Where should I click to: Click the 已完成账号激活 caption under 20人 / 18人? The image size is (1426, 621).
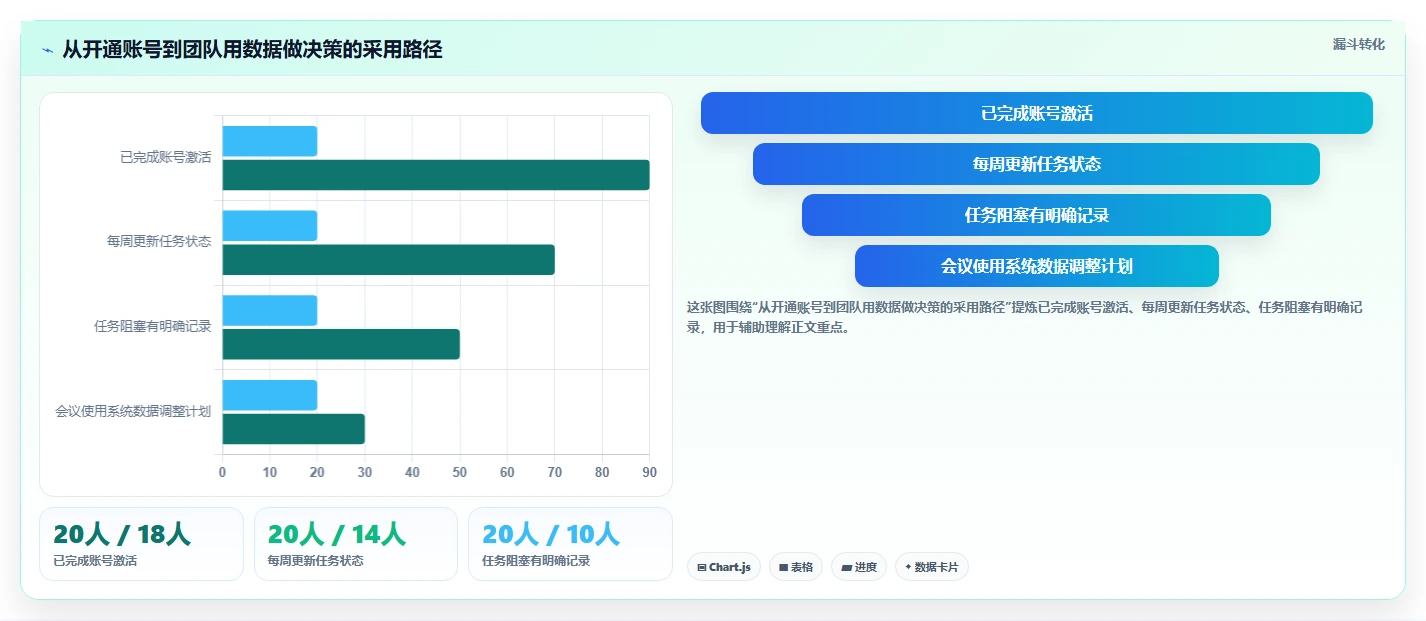click(95, 561)
